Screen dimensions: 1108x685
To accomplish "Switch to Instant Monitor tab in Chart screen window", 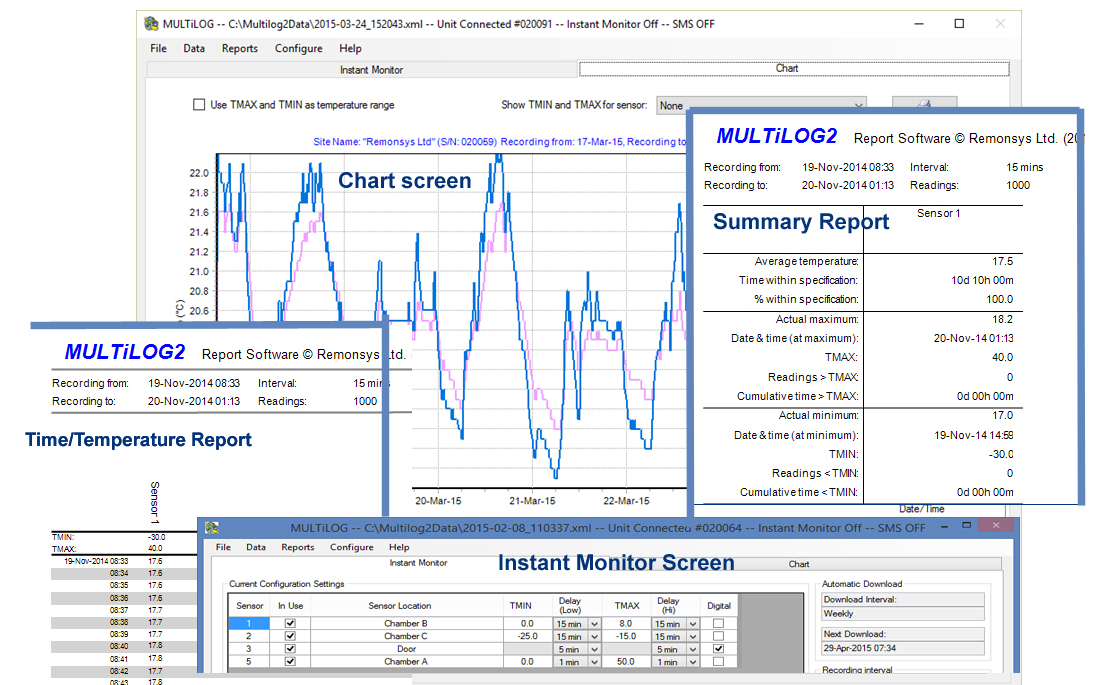I will pyautogui.click(x=363, y=69).
